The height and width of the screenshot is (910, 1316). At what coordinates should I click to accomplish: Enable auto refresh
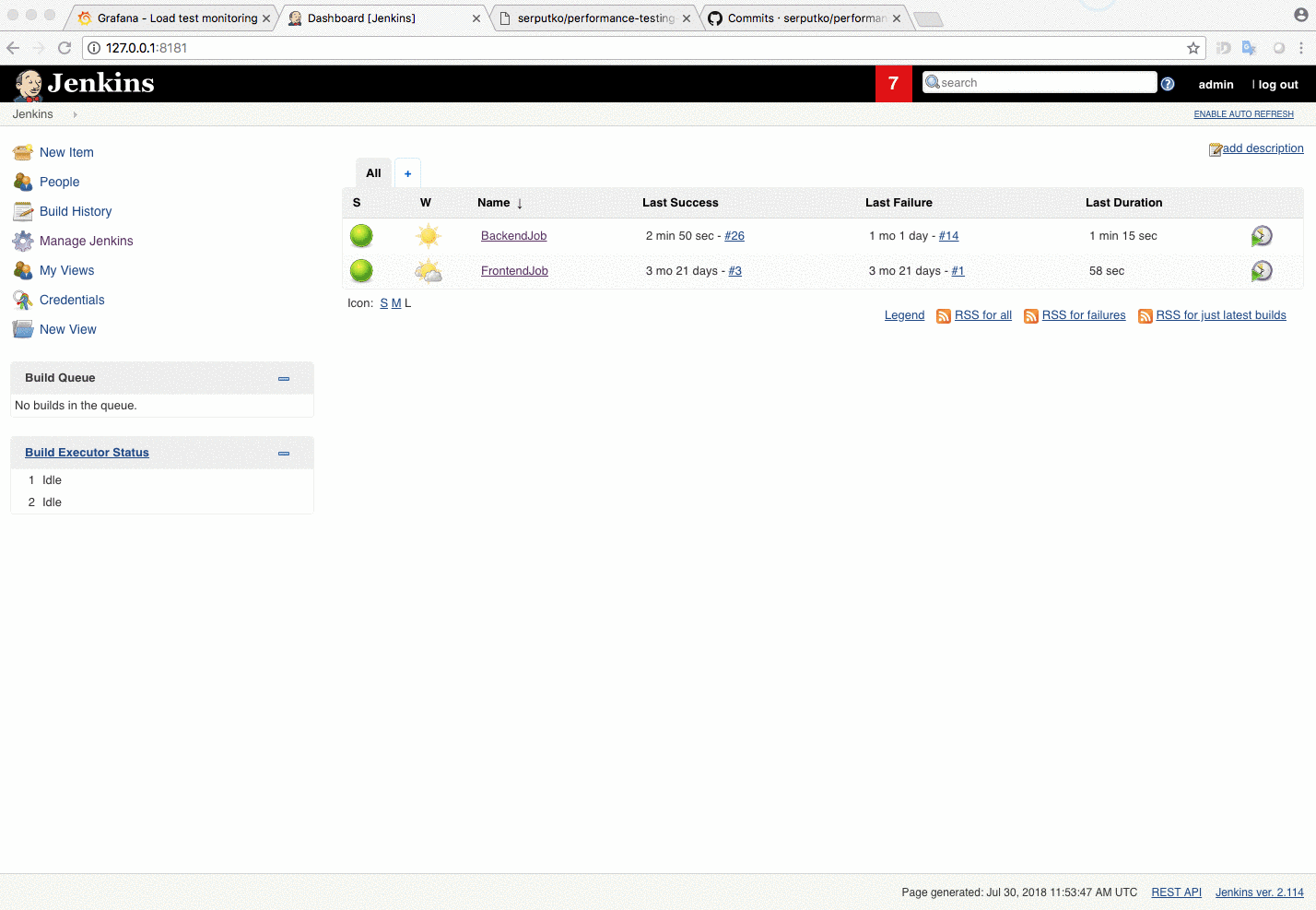pos(1243,114)
